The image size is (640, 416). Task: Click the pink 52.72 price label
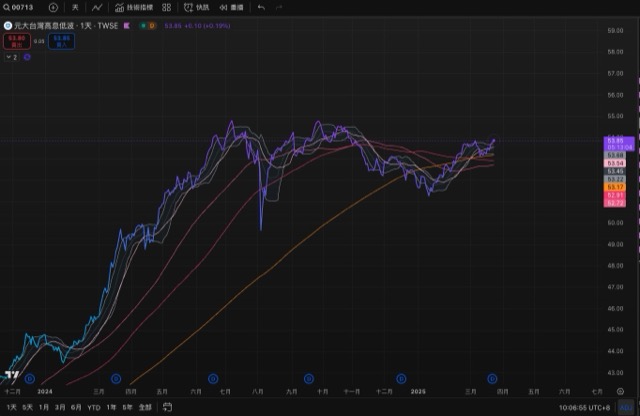[x=615, y=203]
